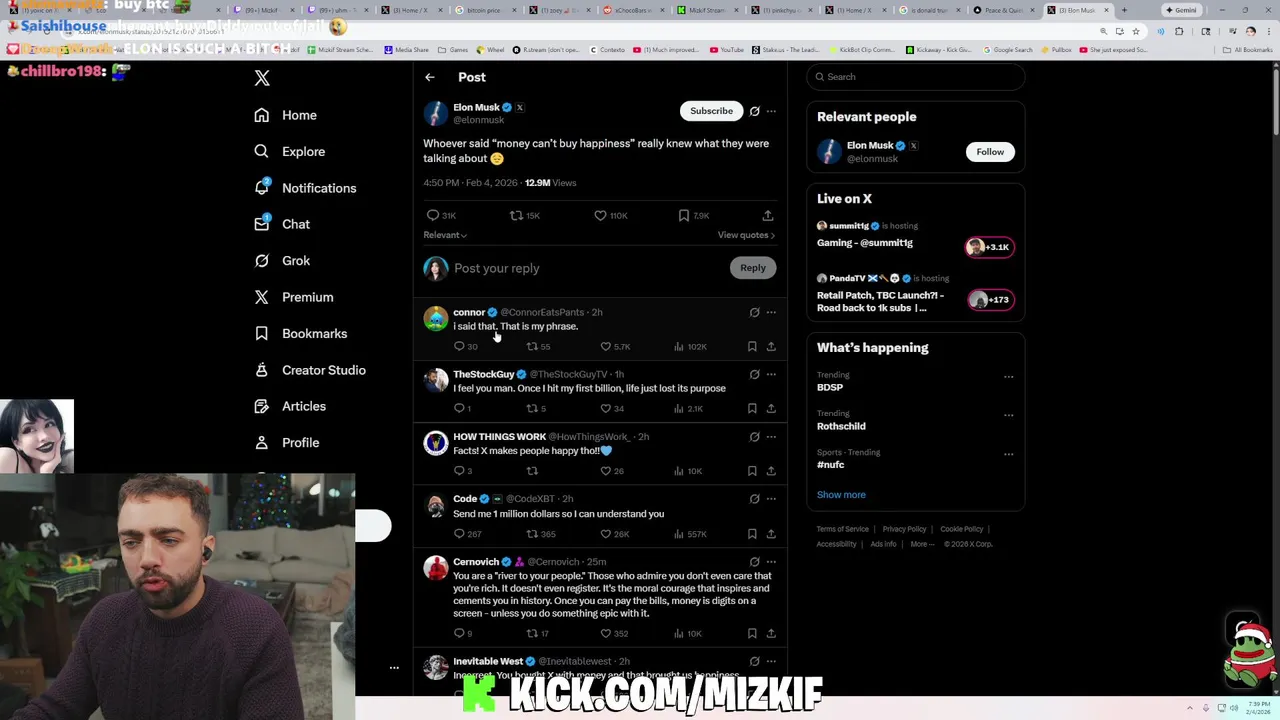Open All Bookmarks folder
The image size is (1280, 720).
(1248, 49)
